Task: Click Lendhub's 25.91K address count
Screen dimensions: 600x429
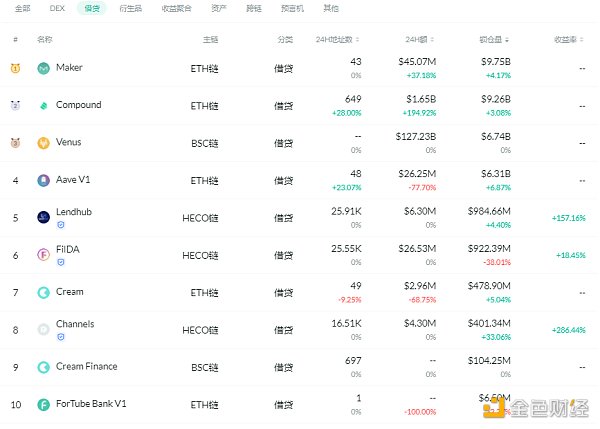Action: (346, 211)
